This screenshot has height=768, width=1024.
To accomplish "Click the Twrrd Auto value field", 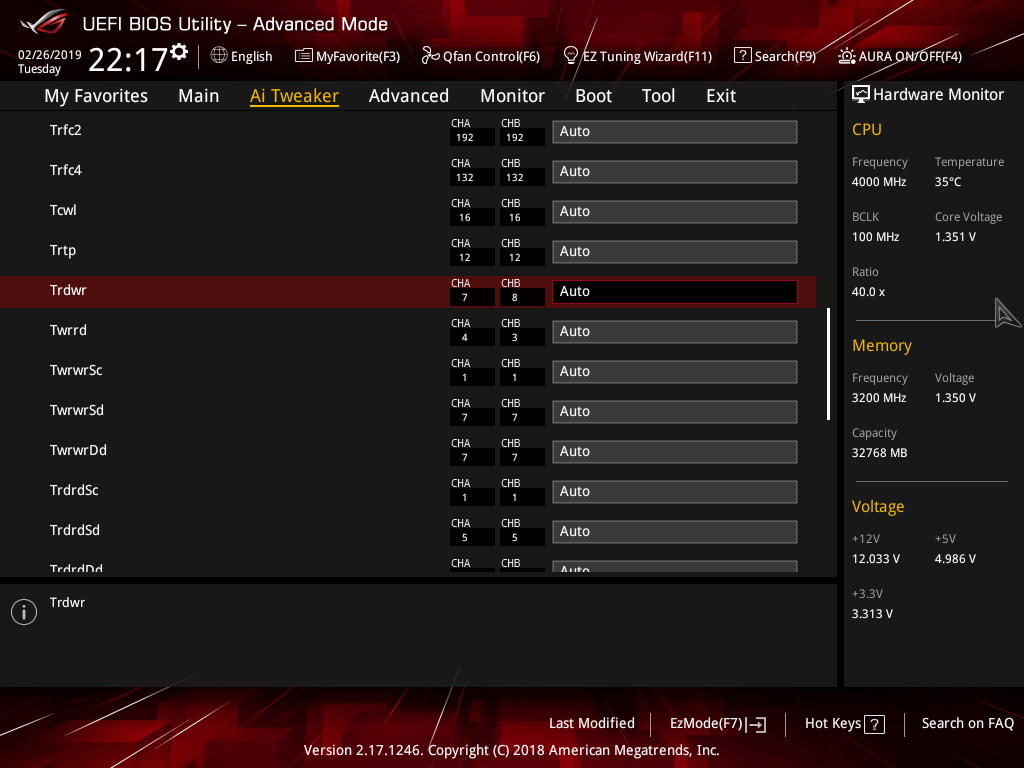I will tap(675, 331).
